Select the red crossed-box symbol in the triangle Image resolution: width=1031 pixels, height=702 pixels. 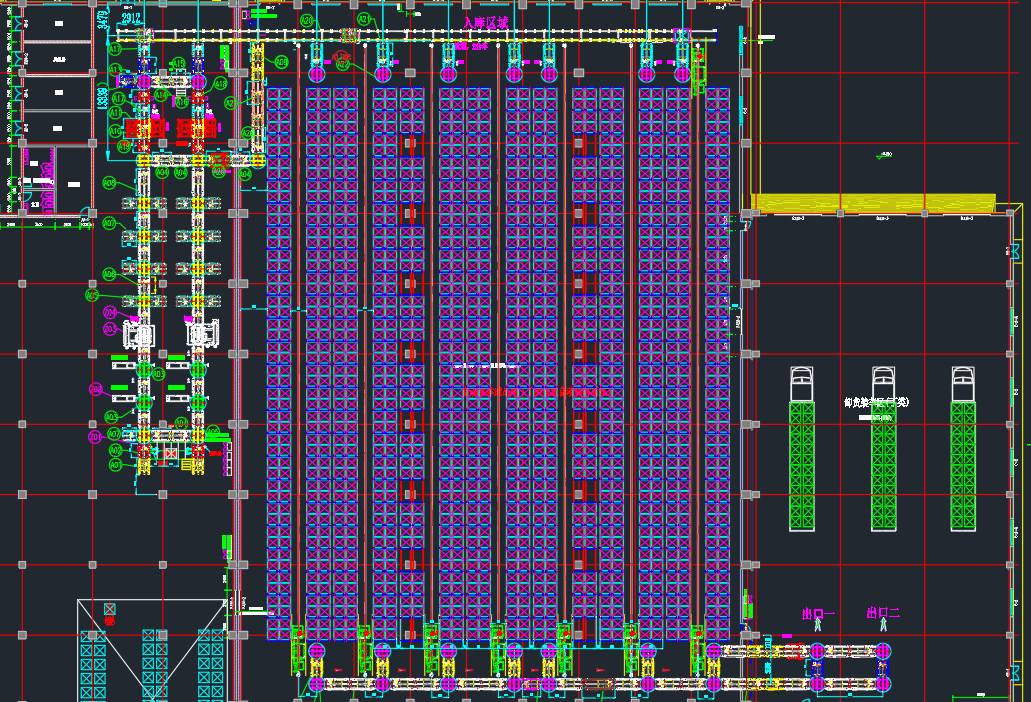click(110, 609)
